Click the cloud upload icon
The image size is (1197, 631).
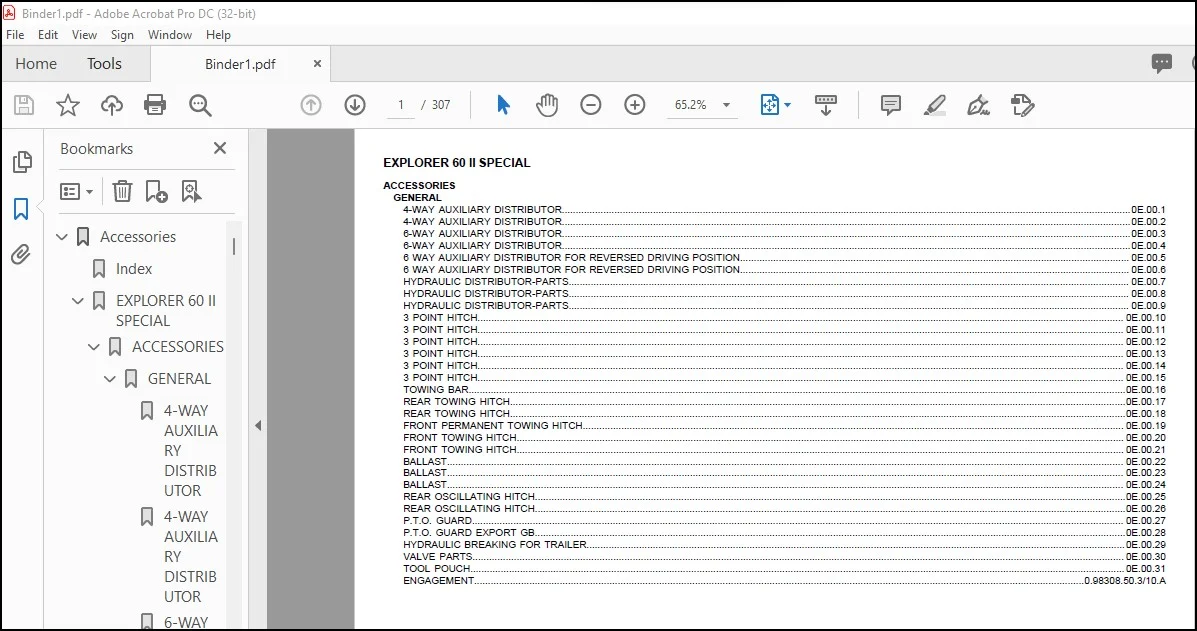coord(111,105)
